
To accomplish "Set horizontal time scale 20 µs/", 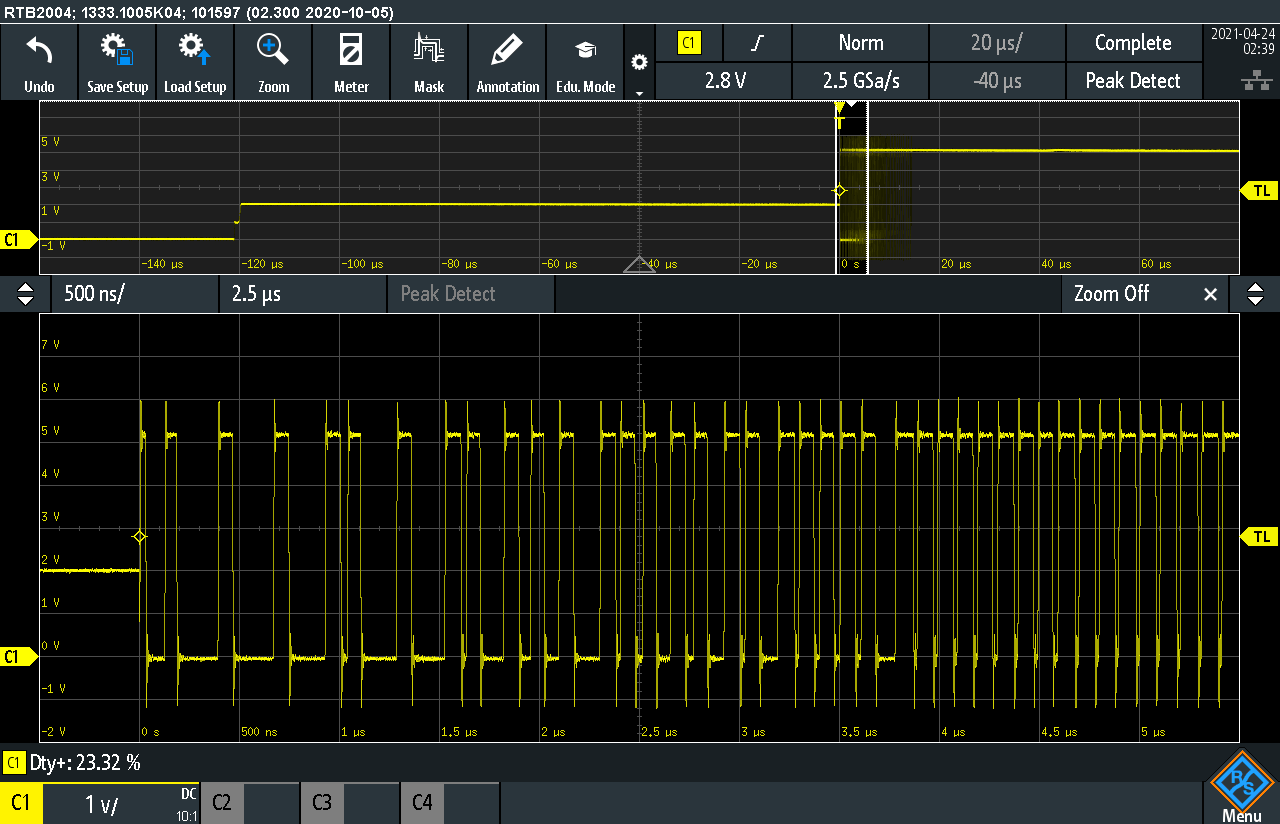I will (997, 43).
